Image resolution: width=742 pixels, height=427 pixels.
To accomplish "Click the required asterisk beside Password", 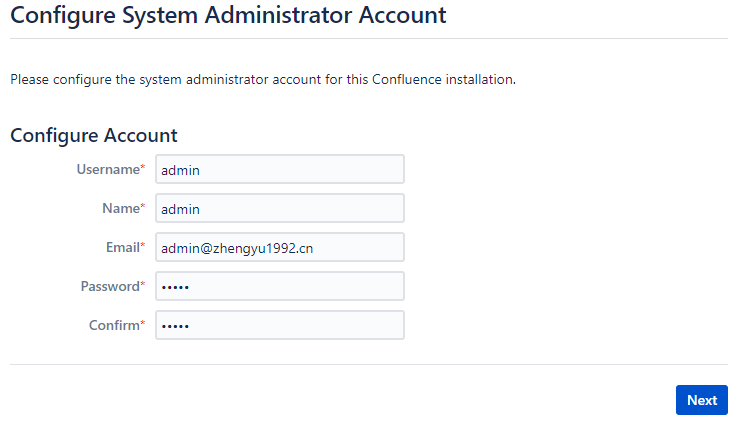I will 142,284.
